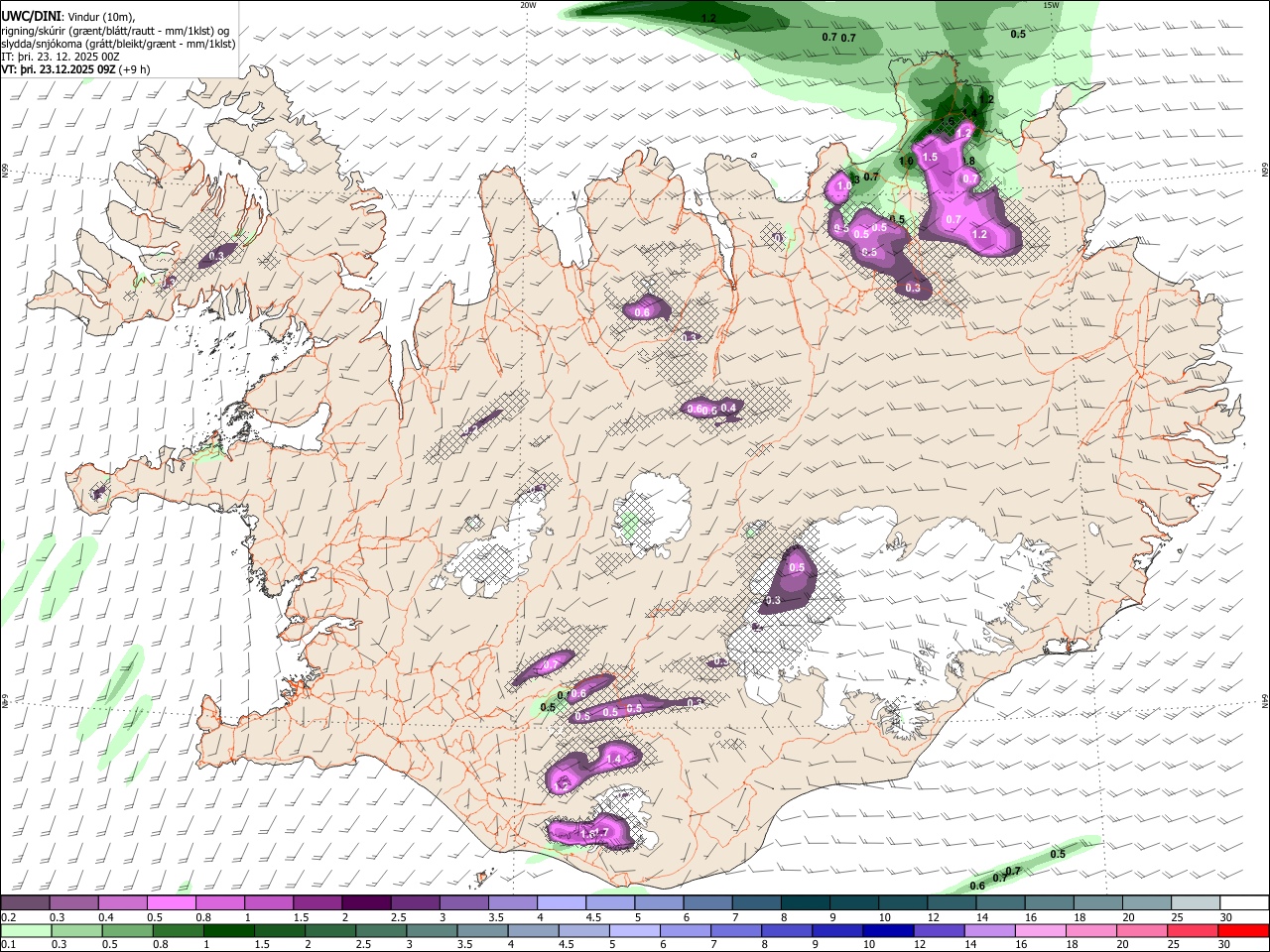Pick the lower-row pale green swatch between 0.1 and 0.3
Screen dimensions: 1270x952
(25, 930)
